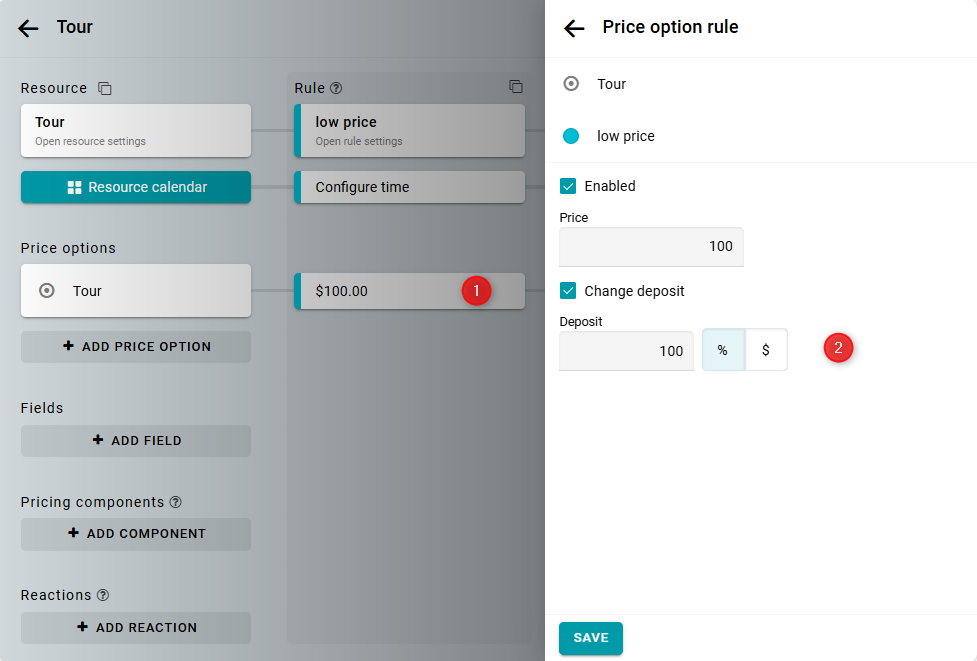Click the back arrow next to Tour title
Viewport: 977px width, 661px height.
pyautogui.click(x=28, y=28)
